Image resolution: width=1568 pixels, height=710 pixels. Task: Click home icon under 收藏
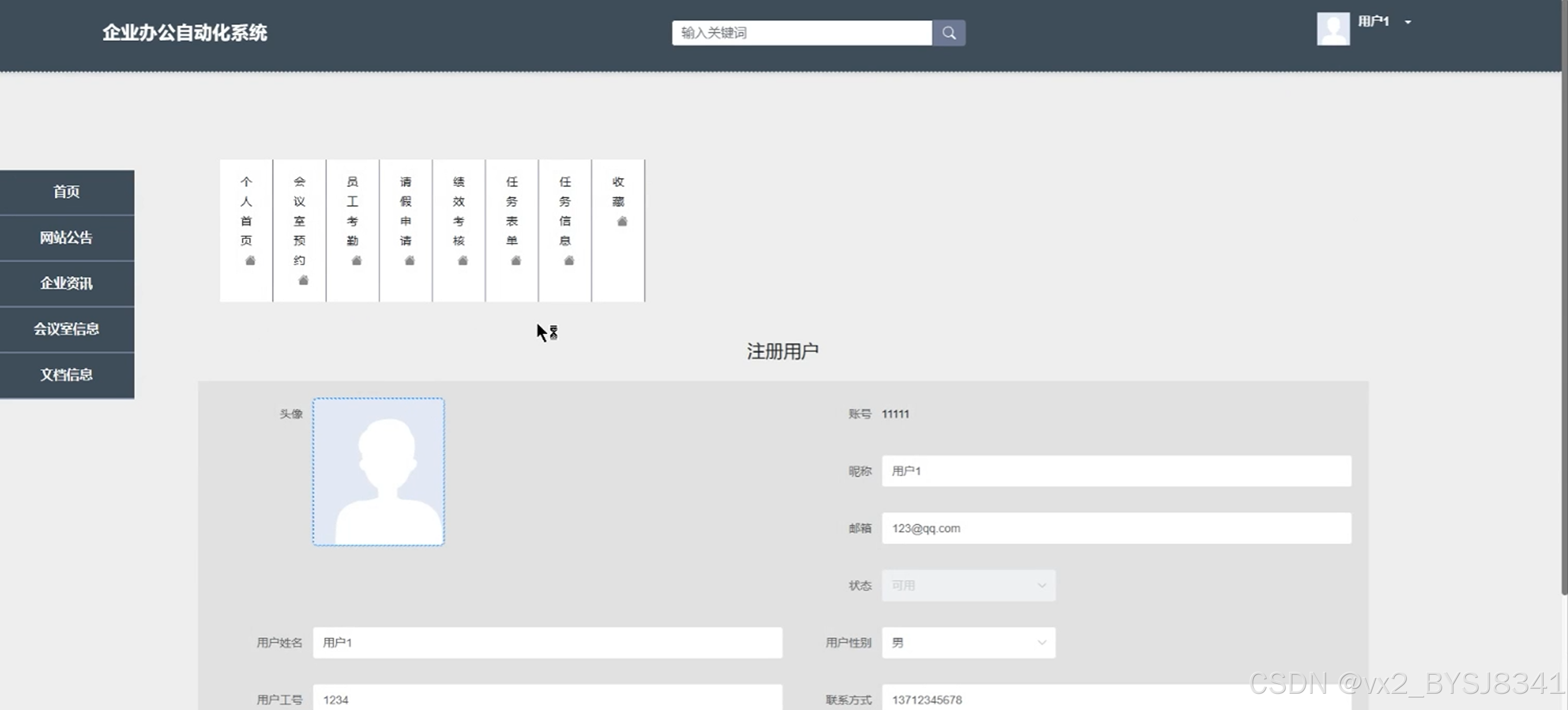click(x=622, y=222)
